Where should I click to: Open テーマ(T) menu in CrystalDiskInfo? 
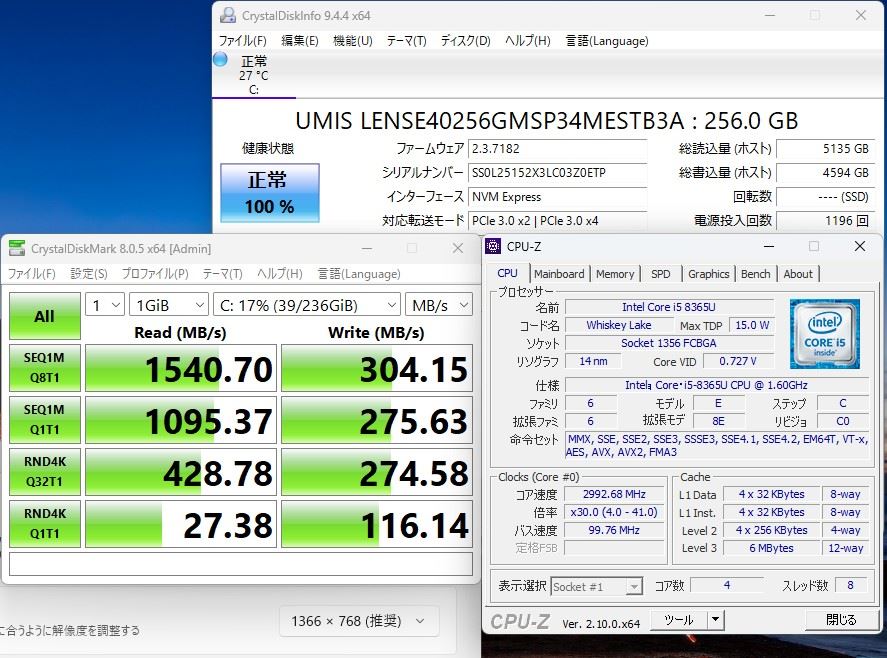pyautogui.click(x=406, y=41)
